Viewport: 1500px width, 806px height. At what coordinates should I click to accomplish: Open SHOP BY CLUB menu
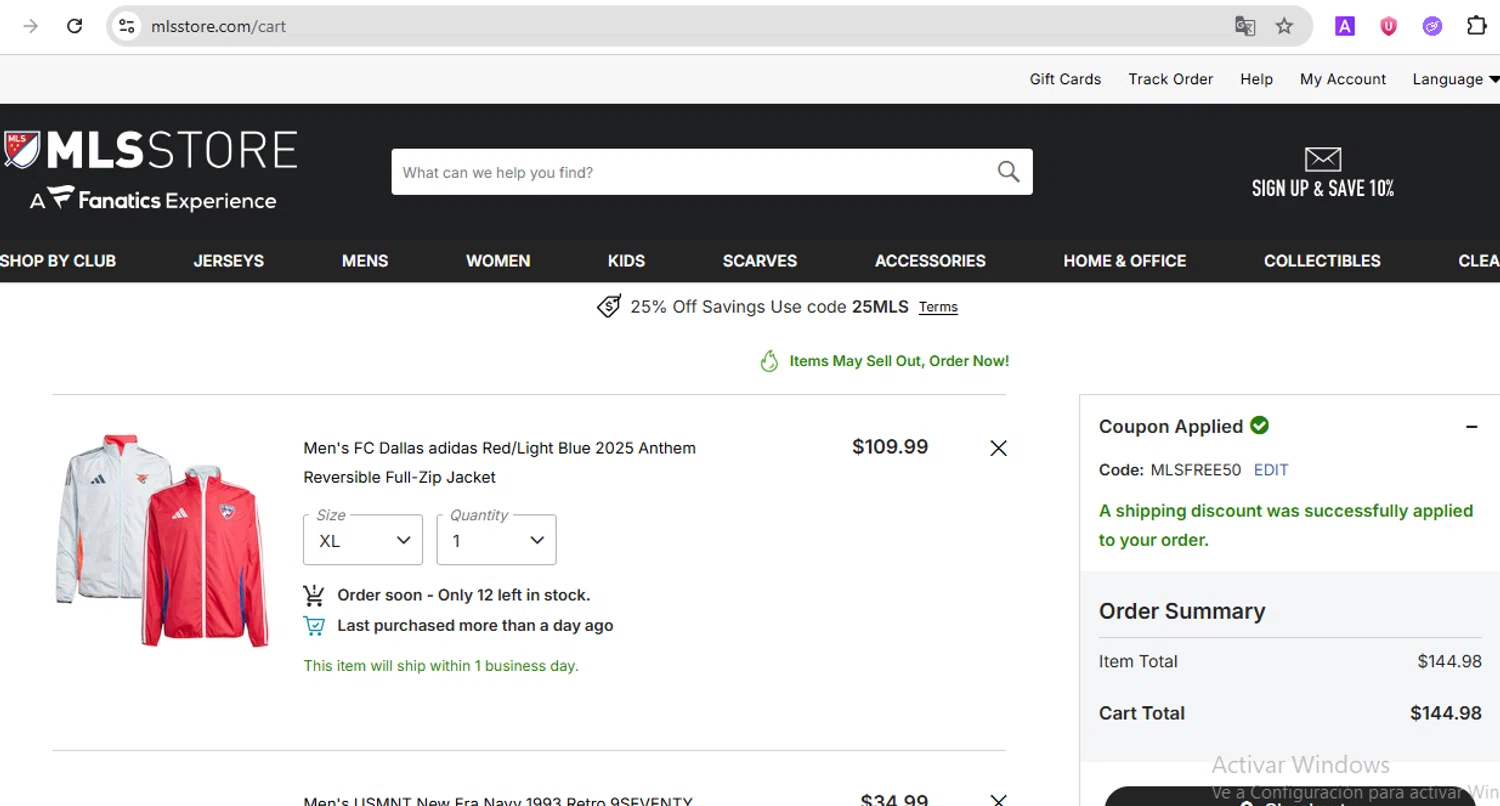[58, 261]
